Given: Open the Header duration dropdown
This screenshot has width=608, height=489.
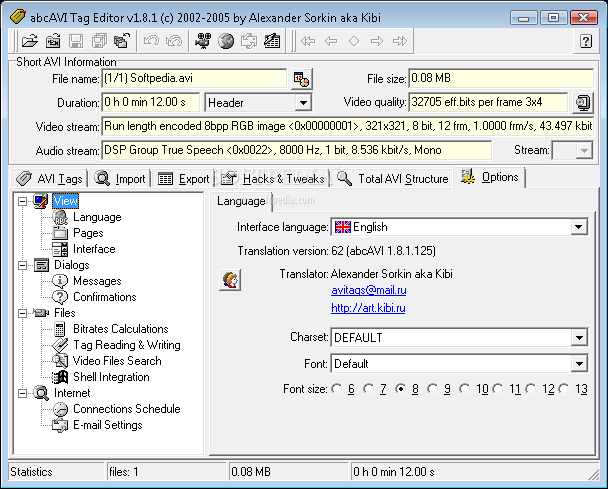Looking at the screenshot, I should (x=303, y=103).
